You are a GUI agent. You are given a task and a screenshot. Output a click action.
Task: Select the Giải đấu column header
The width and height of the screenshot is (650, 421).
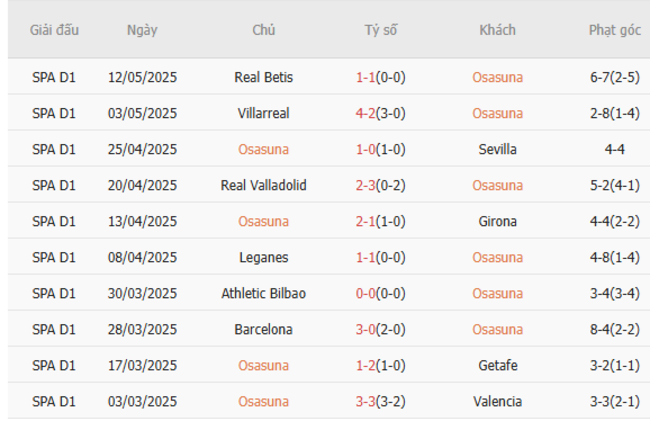[54, 30]
